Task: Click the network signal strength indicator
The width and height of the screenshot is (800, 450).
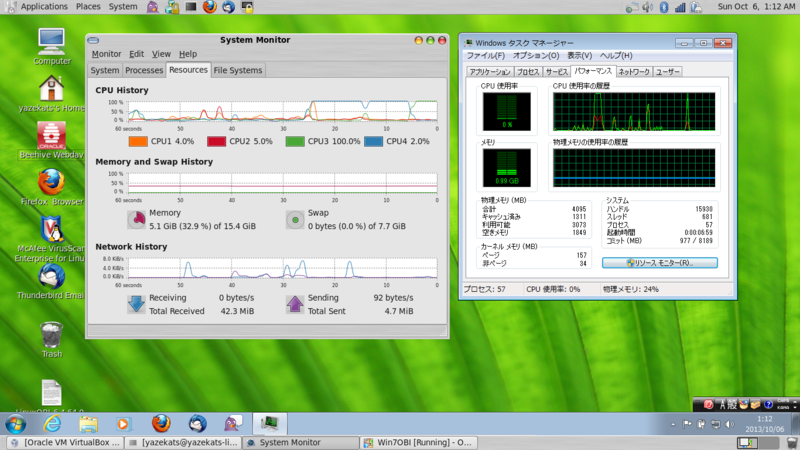Action: (x=680, y=7)
